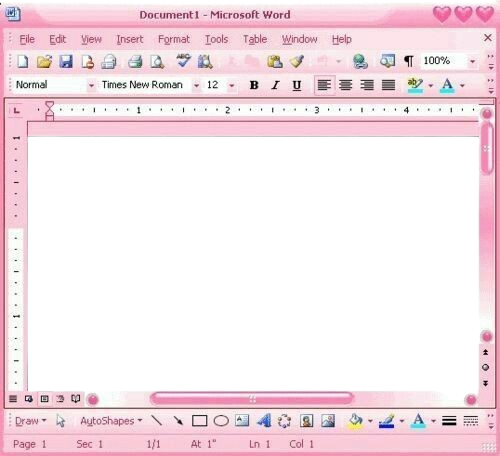500x456 pixels.
Task: Insert diagram or organization chart
Action: click(284, 421)
